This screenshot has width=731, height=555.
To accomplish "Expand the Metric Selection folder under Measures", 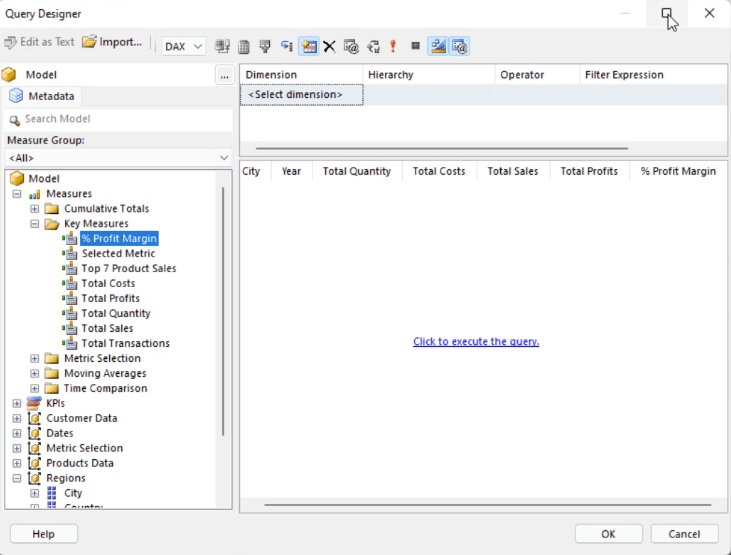I will [x=34, y=358].
